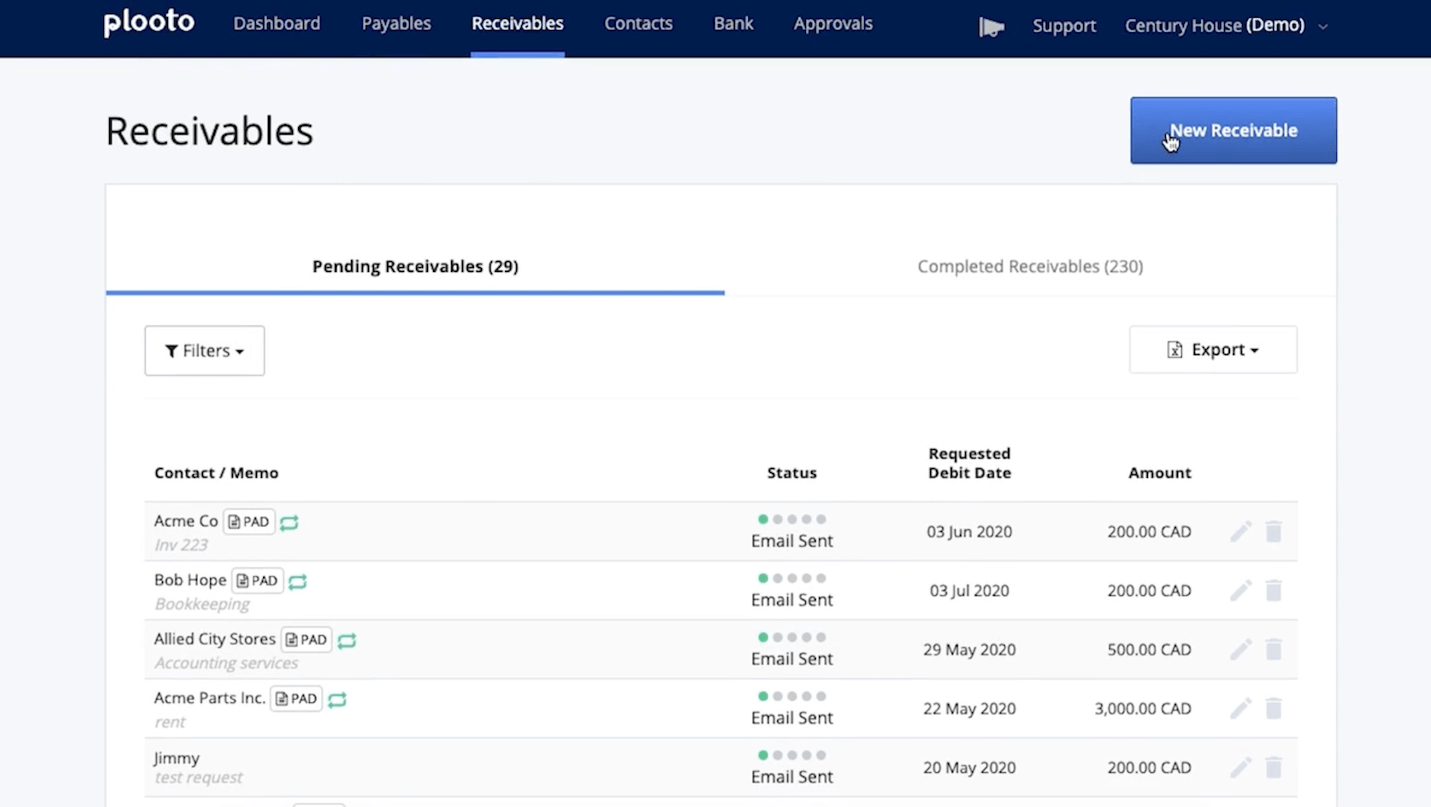Open the Contacts section
This screenshot has height=807, width=1431.
pos(638,23)
